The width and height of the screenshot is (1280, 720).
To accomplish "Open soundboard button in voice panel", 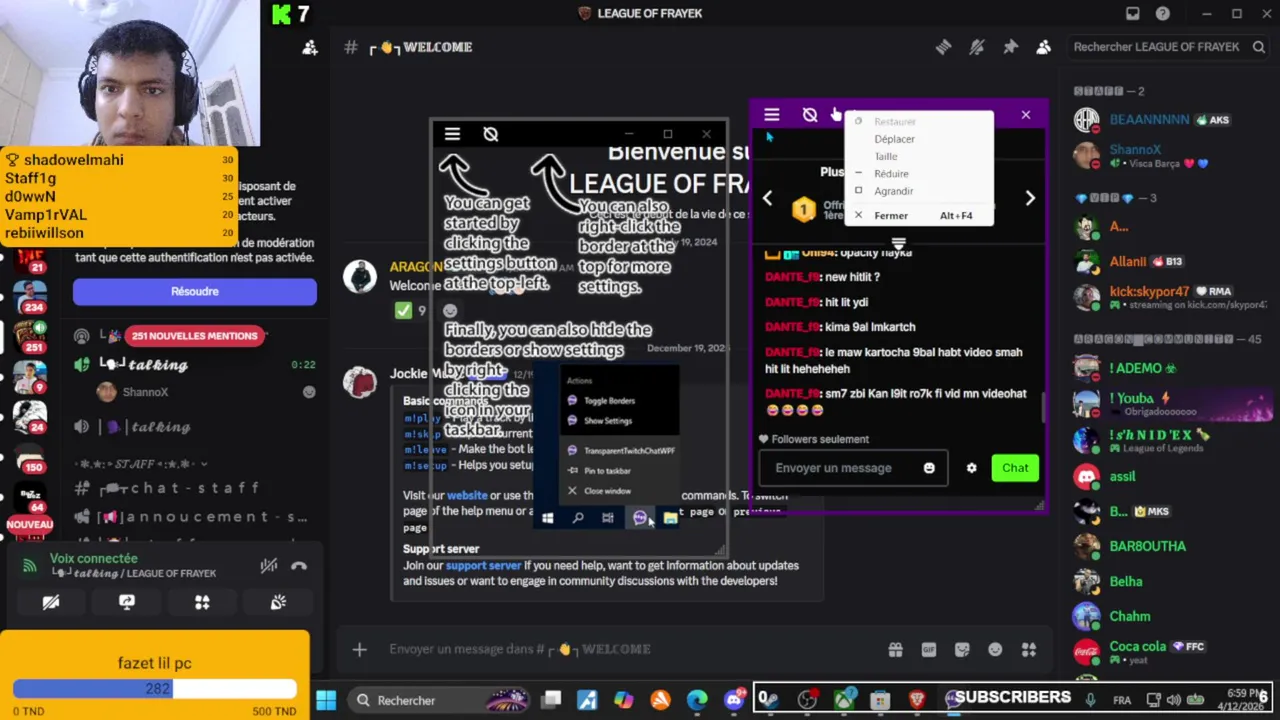I will 278,602.
